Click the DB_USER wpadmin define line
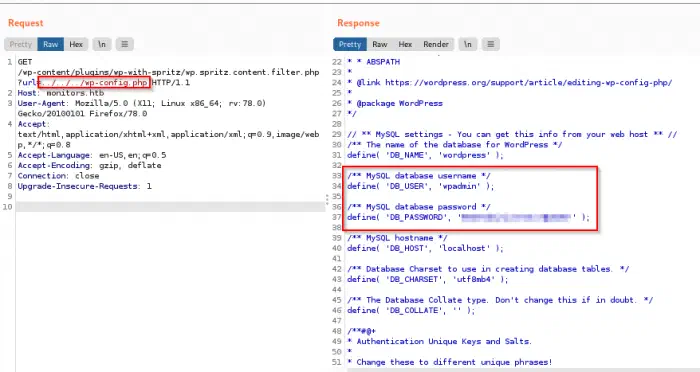700x372 pixels. coord(421,186)
